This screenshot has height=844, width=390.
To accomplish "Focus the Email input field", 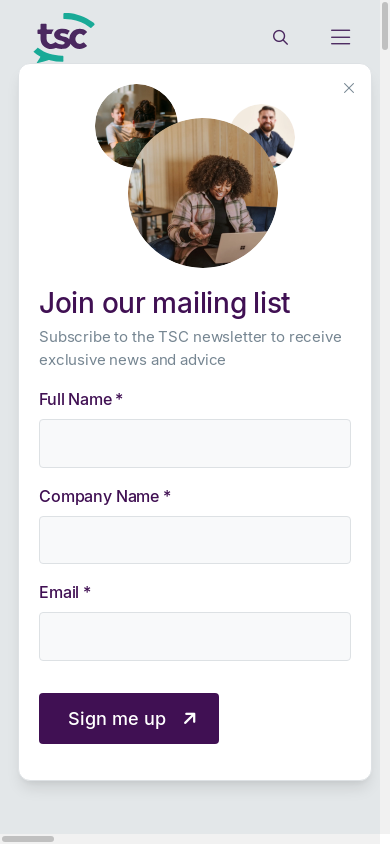I will point(195,636).
